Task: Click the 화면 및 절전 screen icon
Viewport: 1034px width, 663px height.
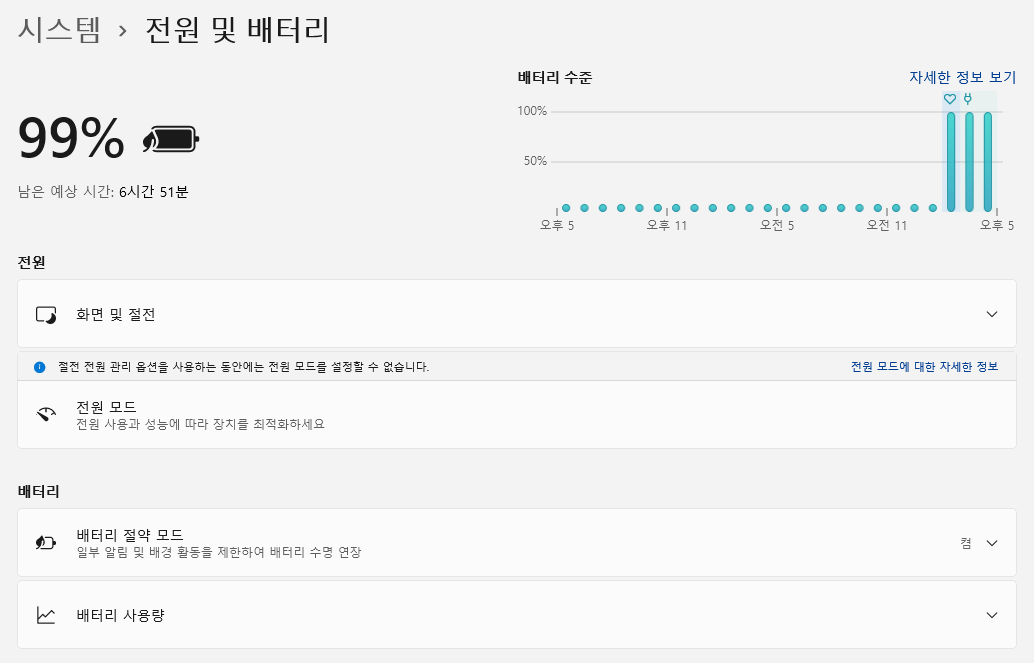Action: [46, 313]
